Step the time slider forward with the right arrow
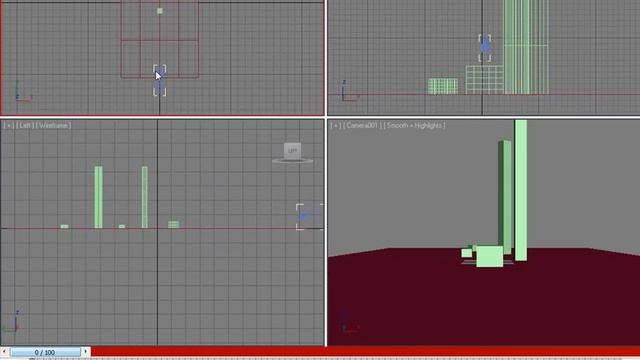This screenshot has width=640, height=360. [x=85, y=351]
